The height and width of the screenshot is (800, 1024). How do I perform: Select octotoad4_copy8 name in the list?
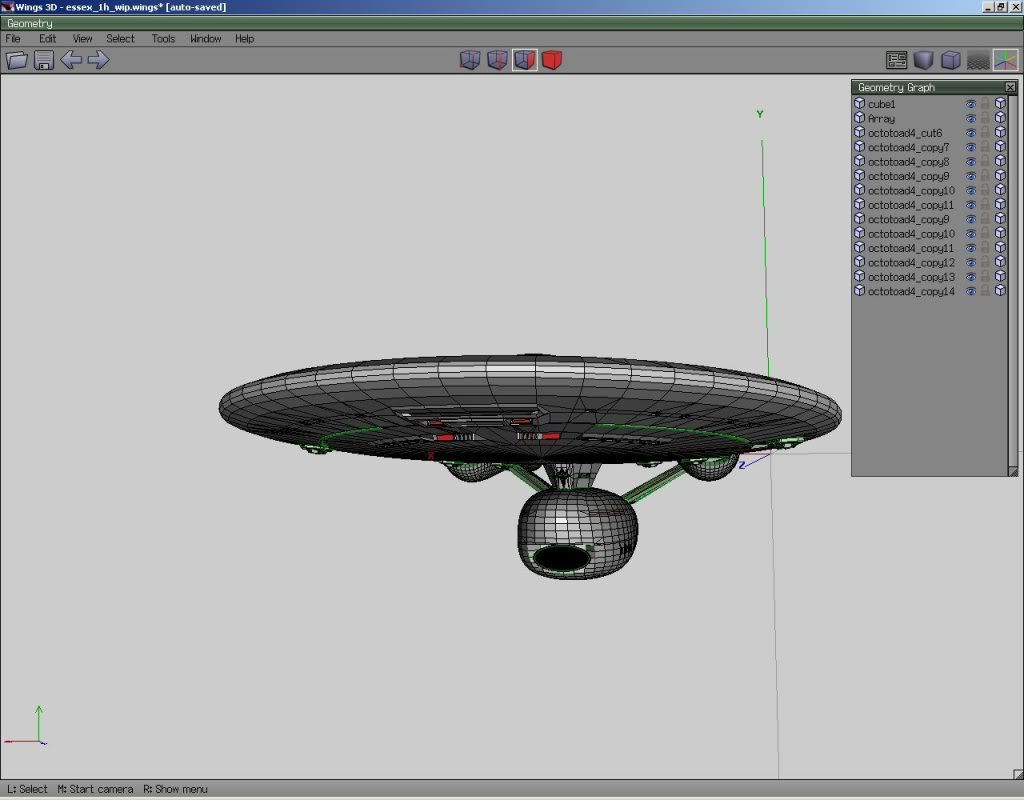908,161
